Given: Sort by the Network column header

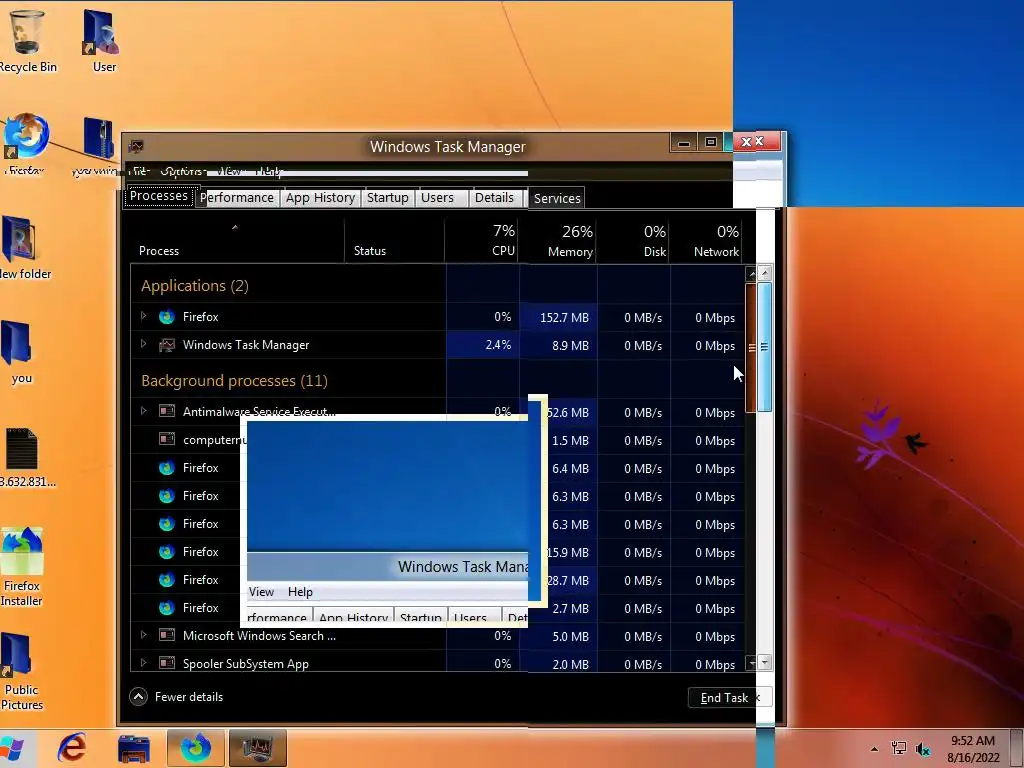Looking at the screenshot, I should pos(707,240).
